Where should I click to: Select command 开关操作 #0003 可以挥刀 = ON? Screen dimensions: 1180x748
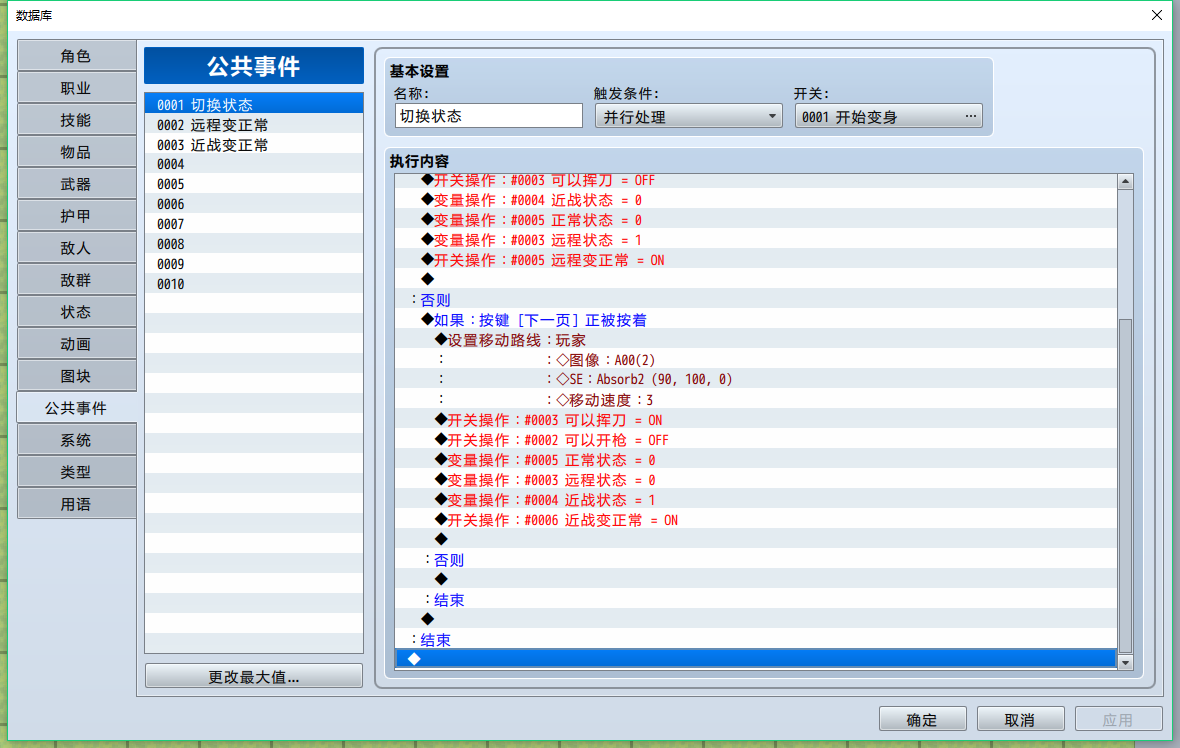click(756, 420)
